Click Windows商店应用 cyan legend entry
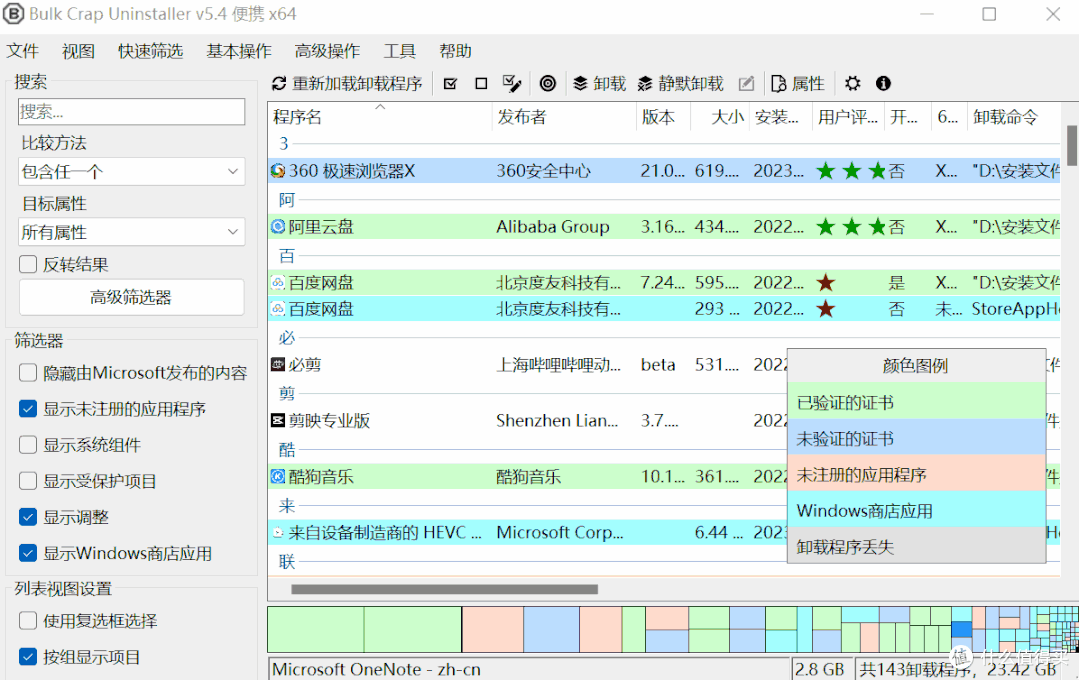Image resolution: width=1079 pixels, height=680 pixels. [917, 510]
